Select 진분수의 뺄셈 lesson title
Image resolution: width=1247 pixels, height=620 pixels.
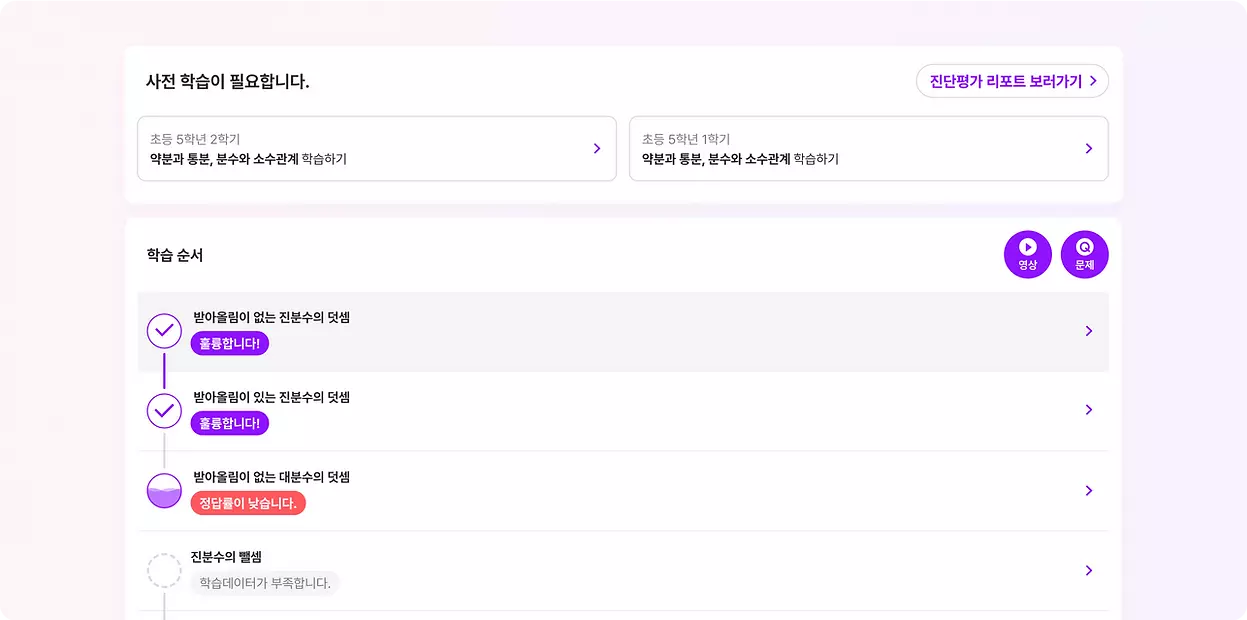coord(226,557)
